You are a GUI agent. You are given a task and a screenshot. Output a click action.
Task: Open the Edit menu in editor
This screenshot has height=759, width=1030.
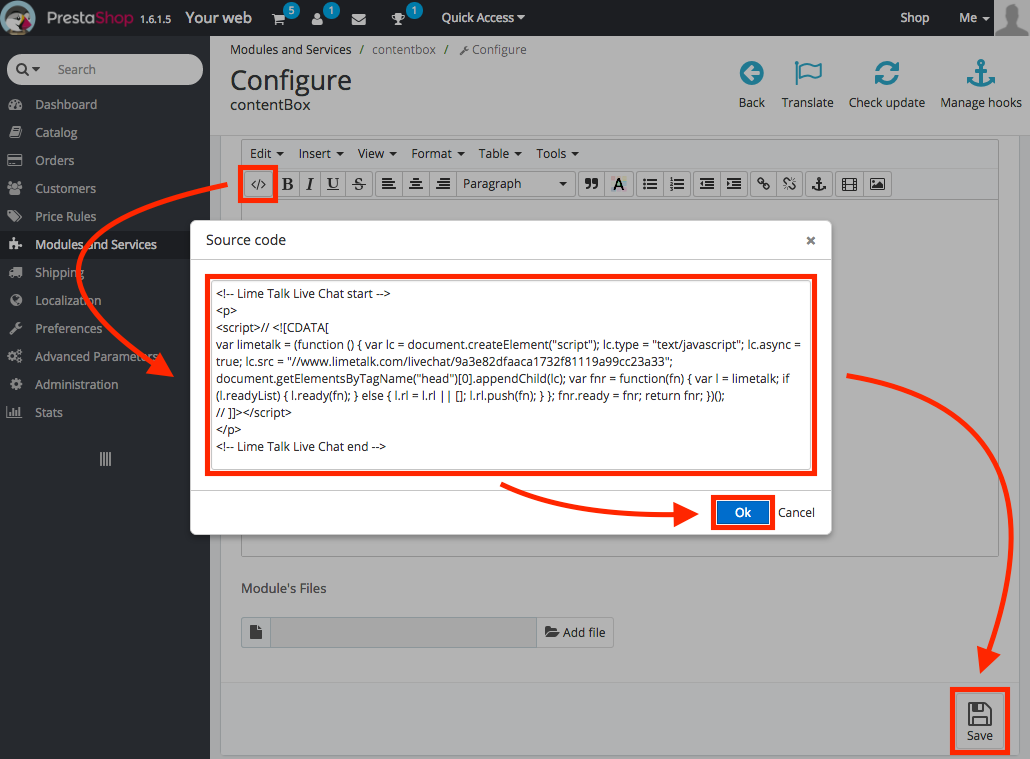pos(267,154)
